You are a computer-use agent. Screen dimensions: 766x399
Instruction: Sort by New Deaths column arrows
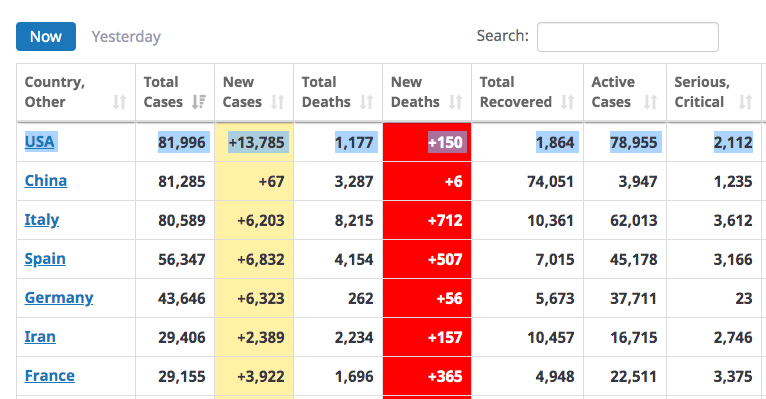coord(456,102)
